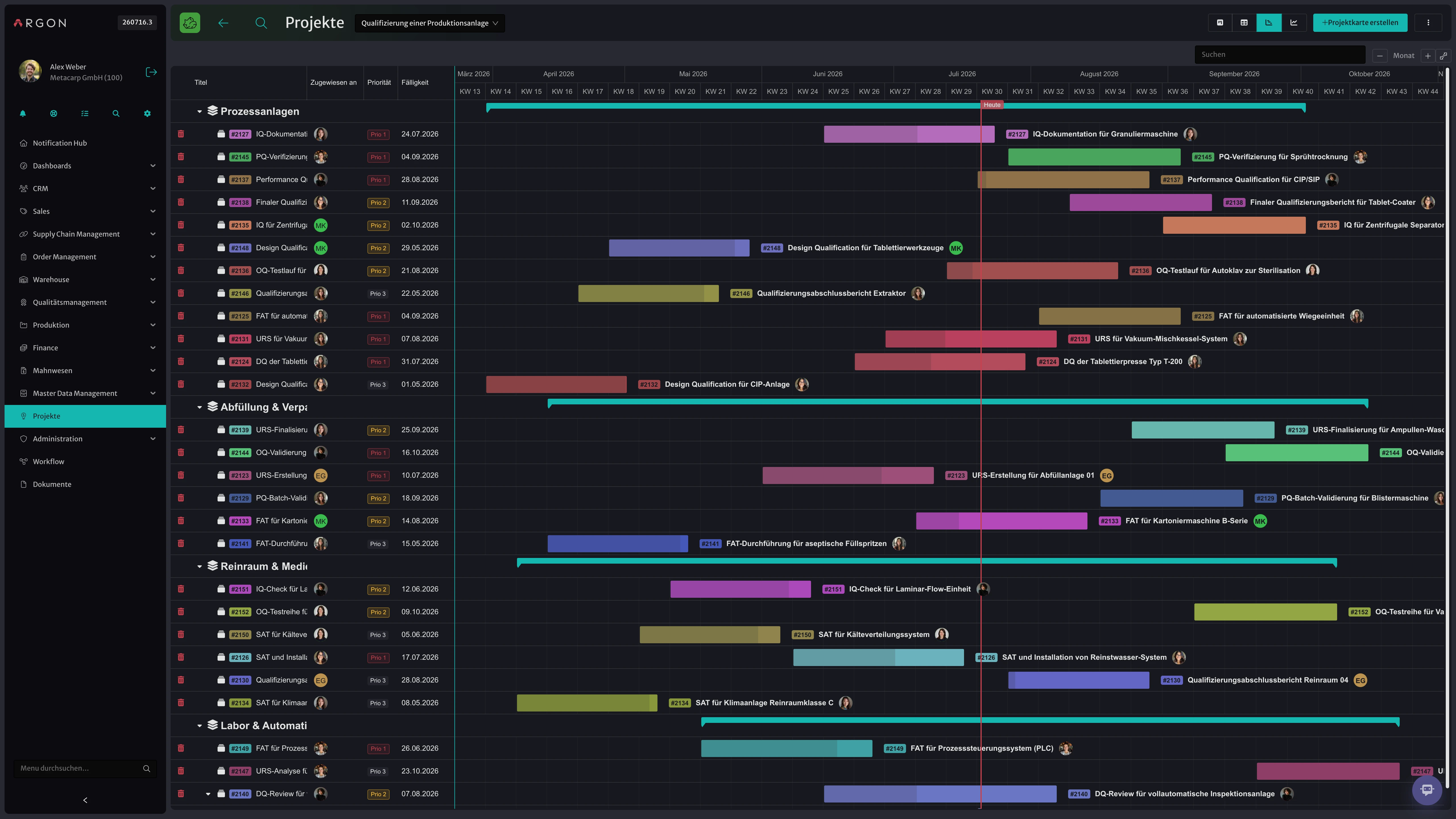Collapse the Labor & Automation group
Viewport: 1456px width, 819px height.
[x=200, y=726]
